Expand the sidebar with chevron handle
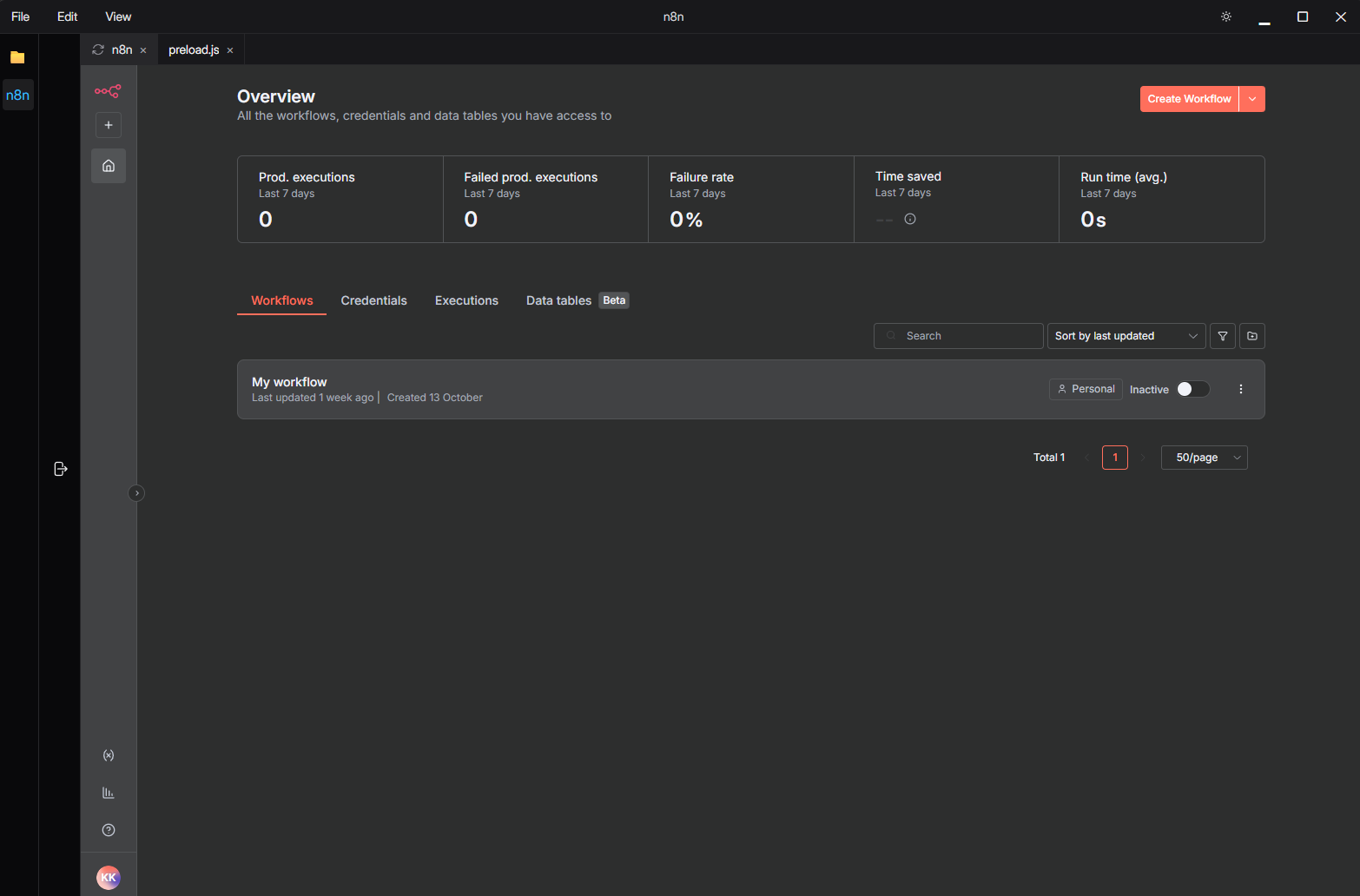The image size is (1360, 896). coord(136,493)
